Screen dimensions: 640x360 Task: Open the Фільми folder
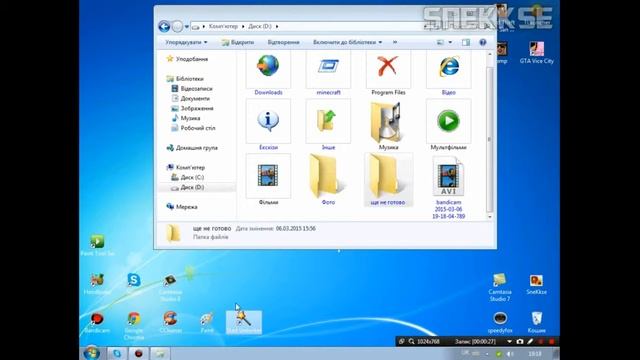(268, 180)
